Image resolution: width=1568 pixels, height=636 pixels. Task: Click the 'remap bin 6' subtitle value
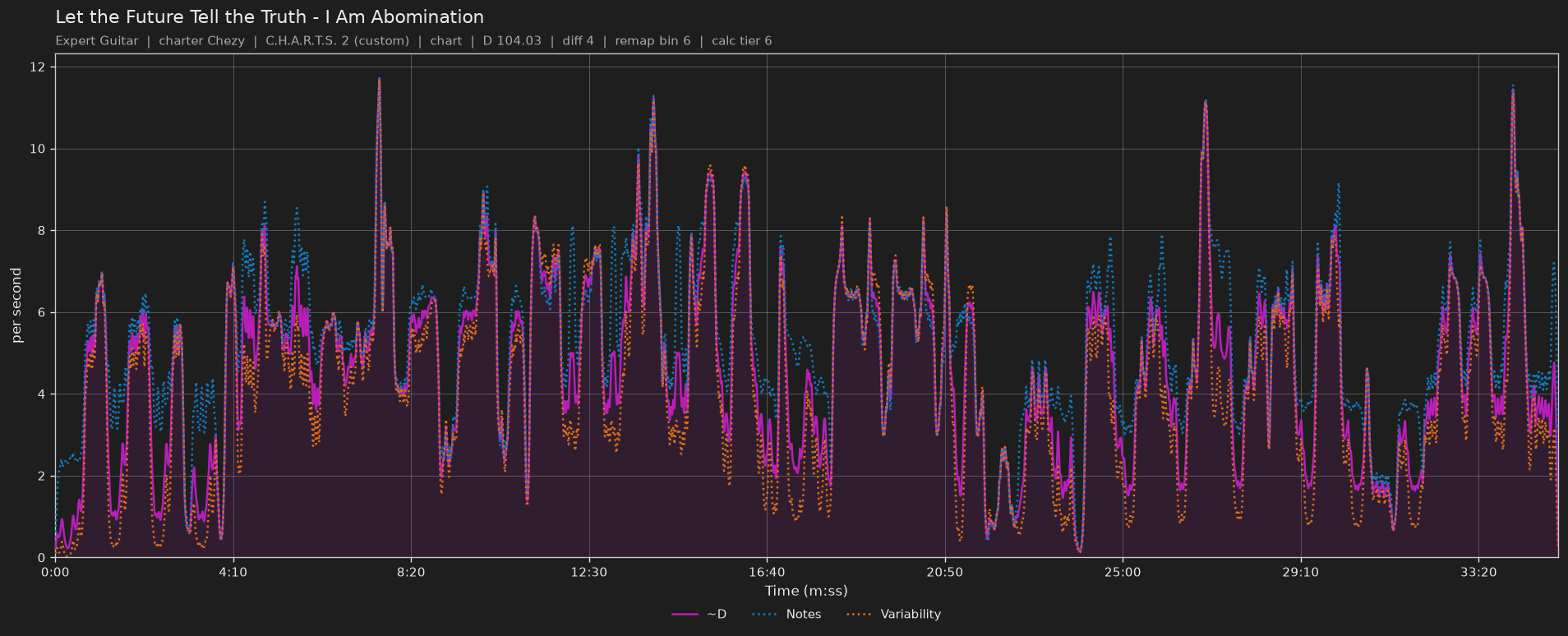(x=653, y=41)
